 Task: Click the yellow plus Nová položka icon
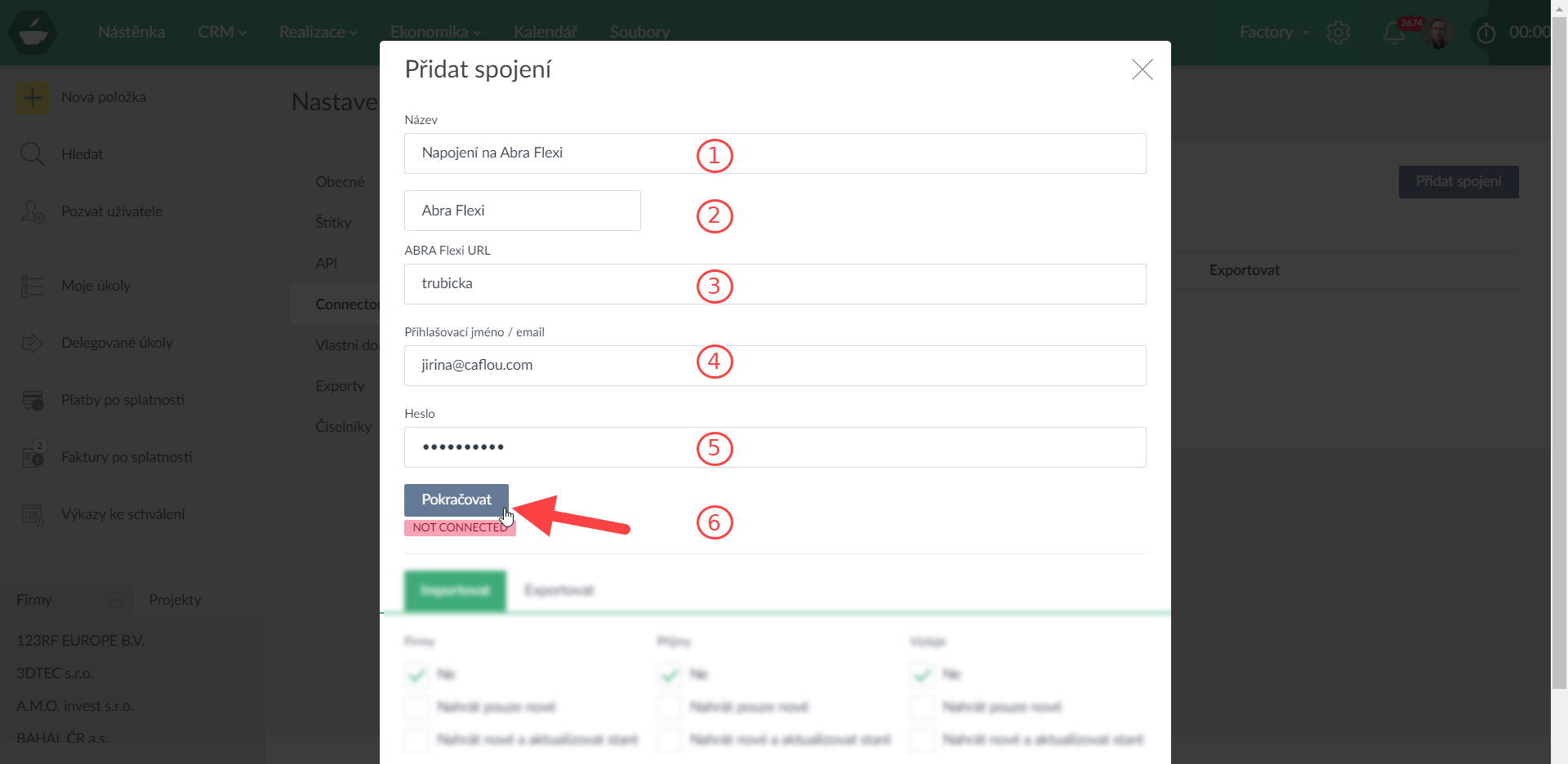coord(33,98)
